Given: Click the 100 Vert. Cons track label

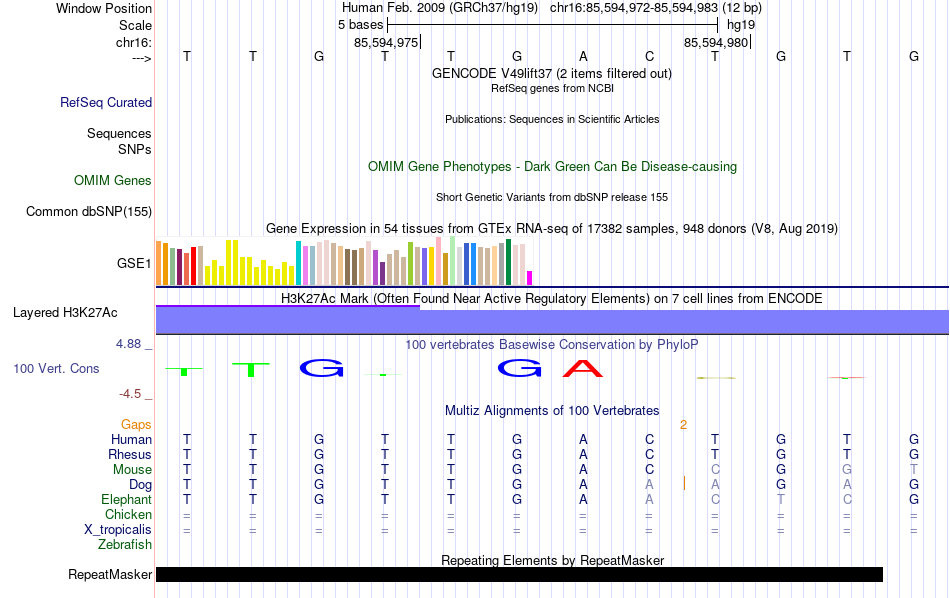Looking at the screenshot, I should click(x=56, y=368).
